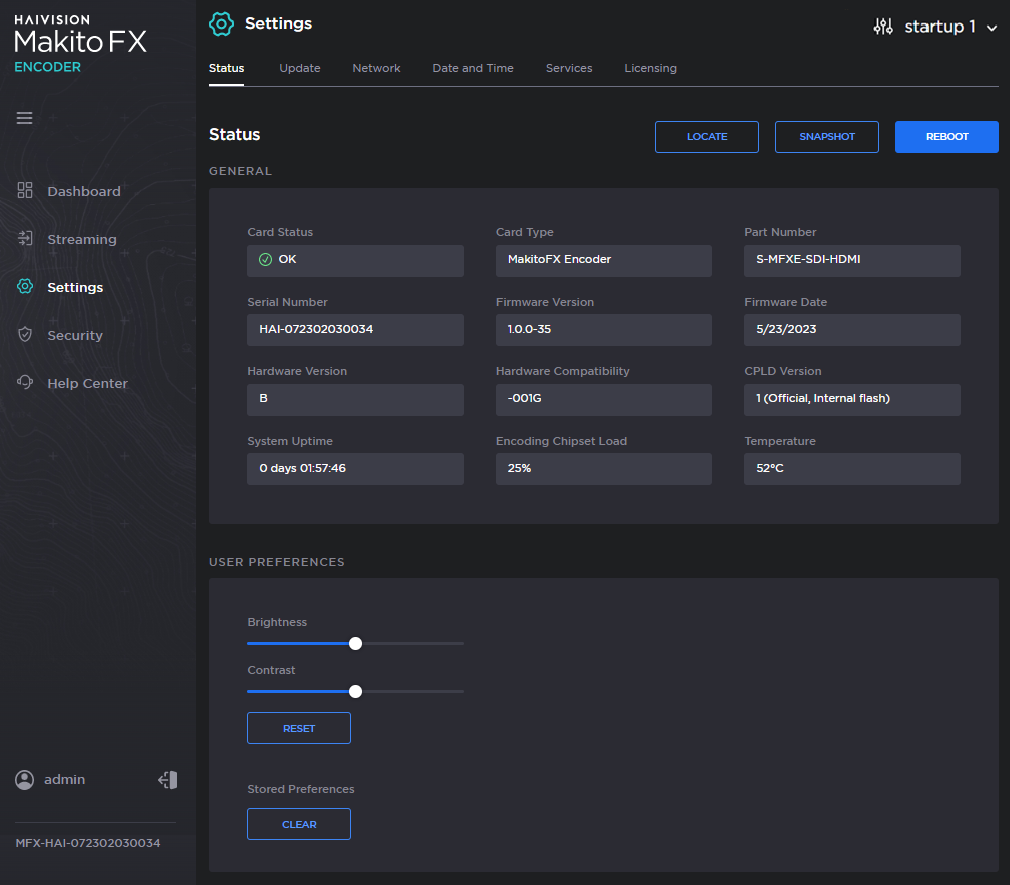Click the sign-out icon next to admin
This screenshot has width=1010, height=885.
168,779
